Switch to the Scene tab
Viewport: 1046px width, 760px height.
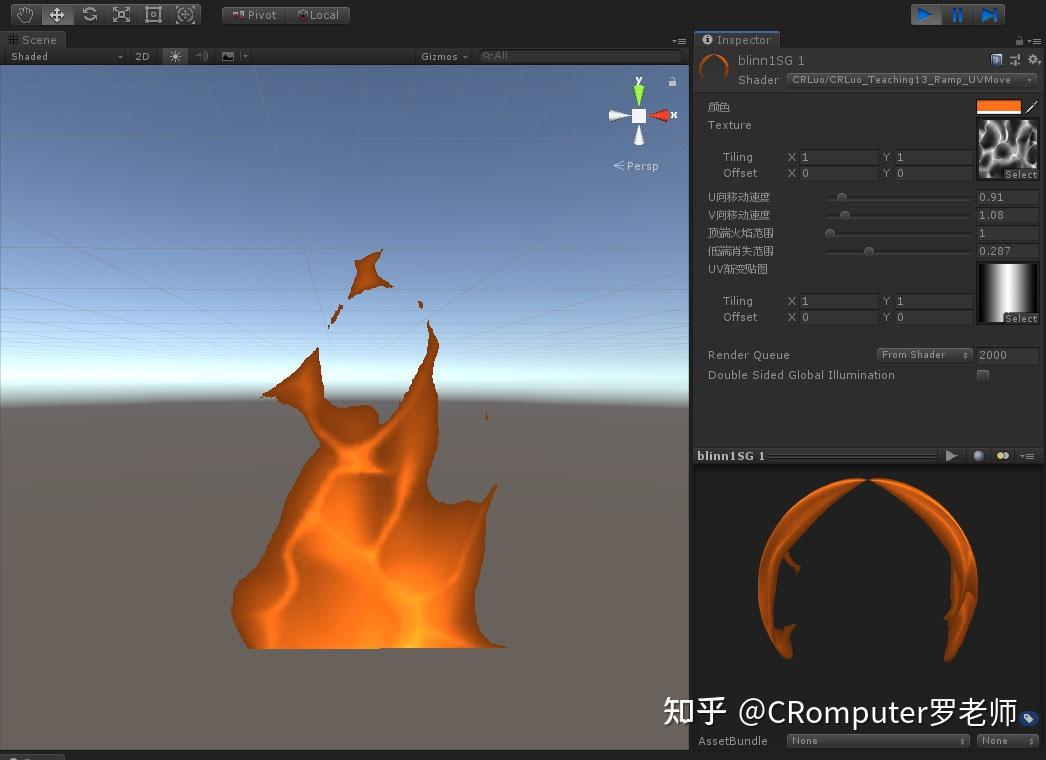(x=36, y=40)
